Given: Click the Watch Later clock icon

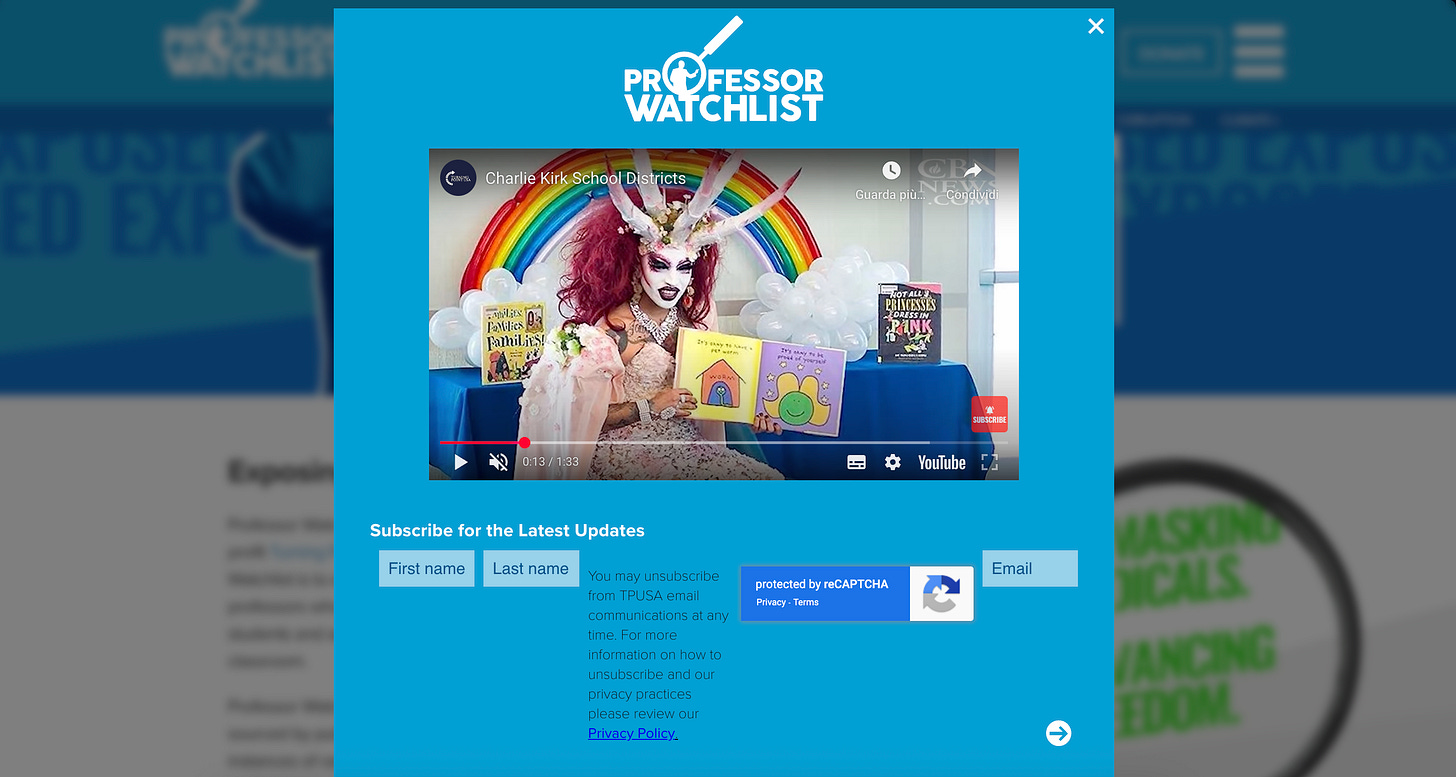Looking at the screenshot, I should [x=890, y=171].
